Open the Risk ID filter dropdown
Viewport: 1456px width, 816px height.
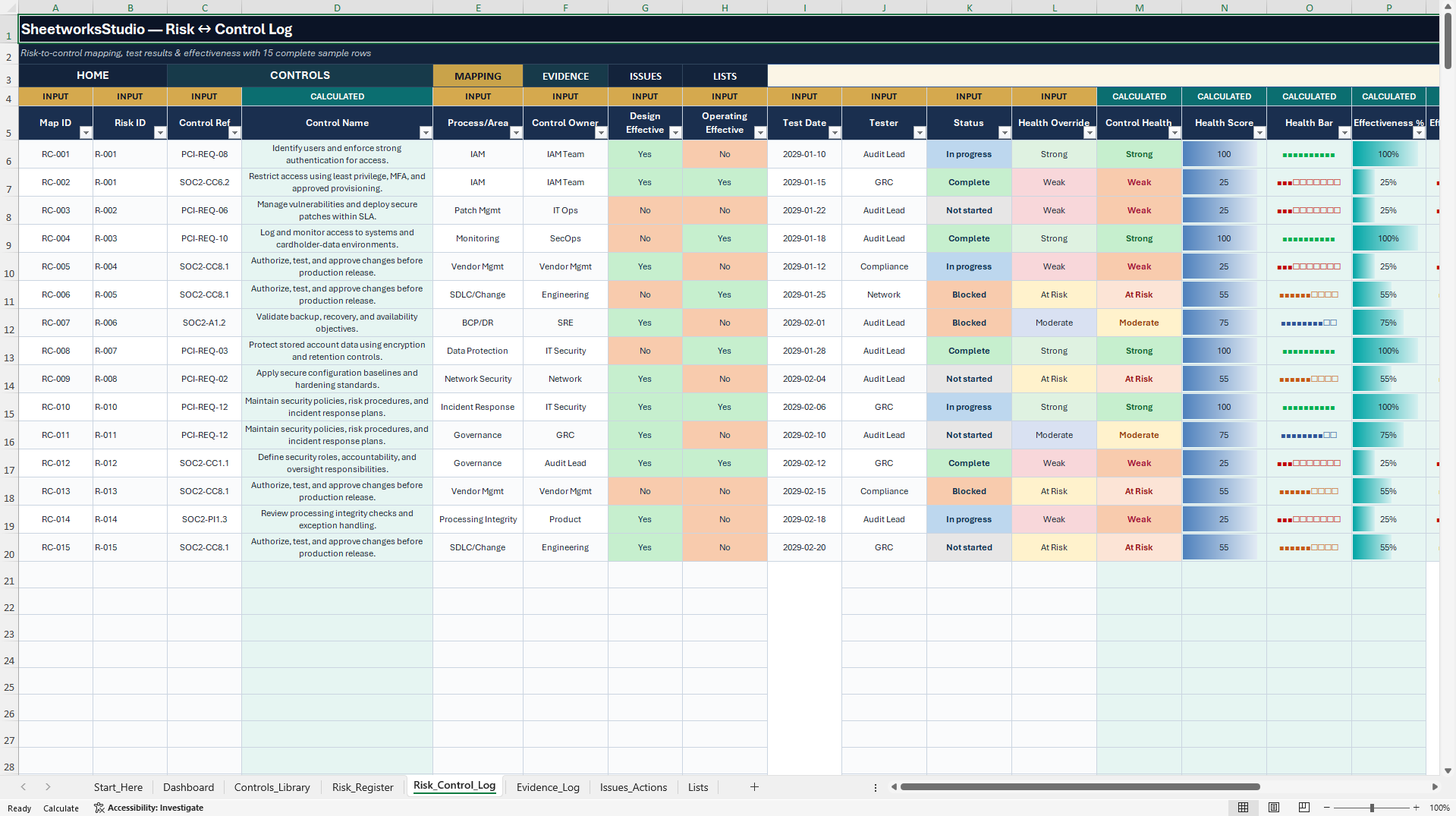(160, 133)
